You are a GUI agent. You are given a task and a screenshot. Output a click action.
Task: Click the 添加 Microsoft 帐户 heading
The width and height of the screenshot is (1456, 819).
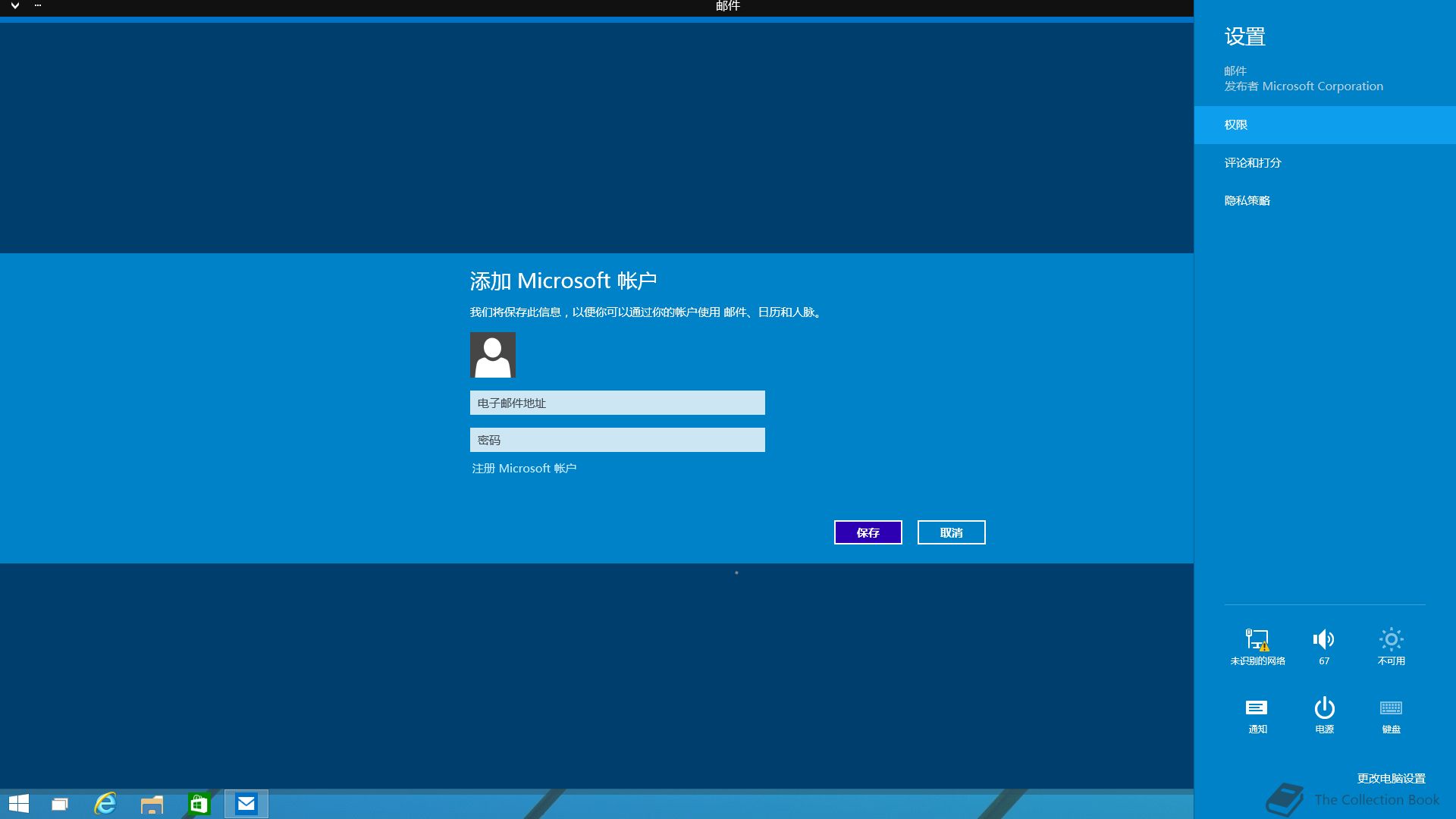point(563,281)
